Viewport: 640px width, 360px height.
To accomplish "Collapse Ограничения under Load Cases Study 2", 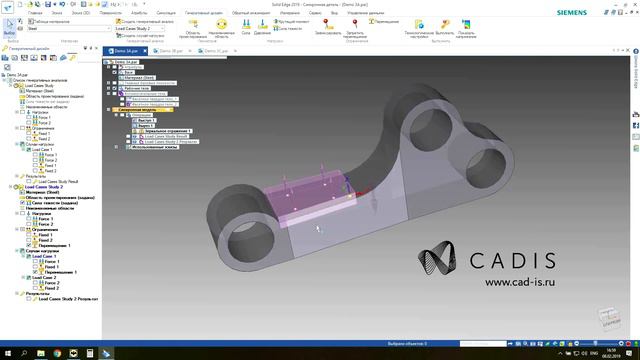I will tap(17, 229).
